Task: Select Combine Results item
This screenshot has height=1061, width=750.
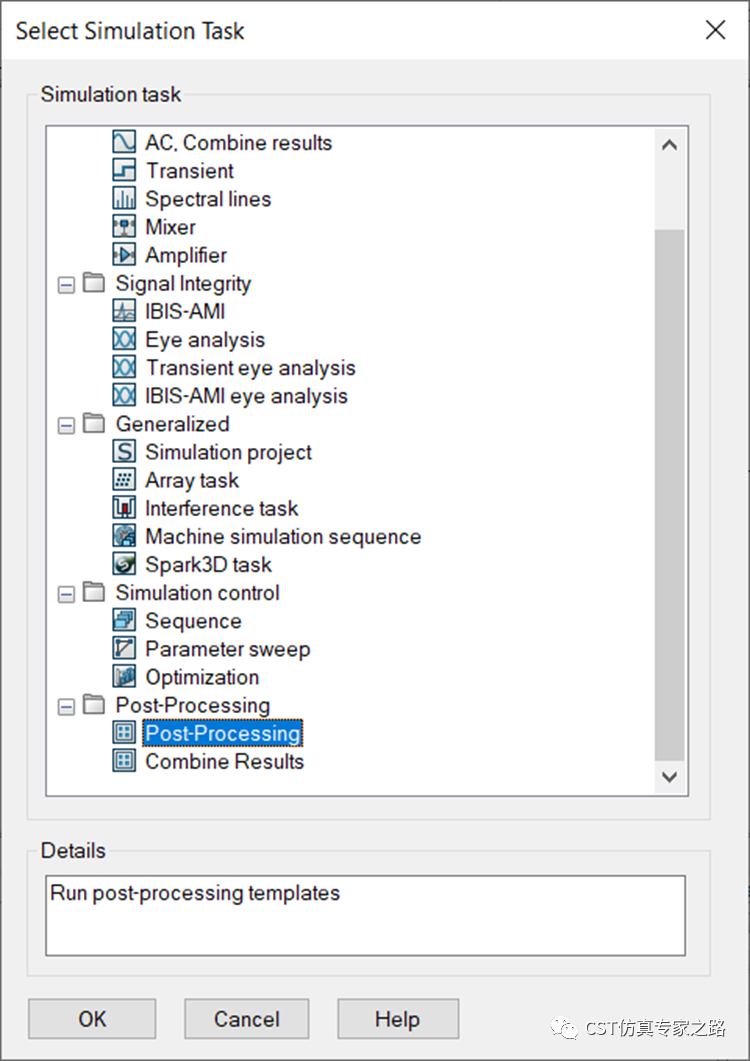Action: [225, 761]
